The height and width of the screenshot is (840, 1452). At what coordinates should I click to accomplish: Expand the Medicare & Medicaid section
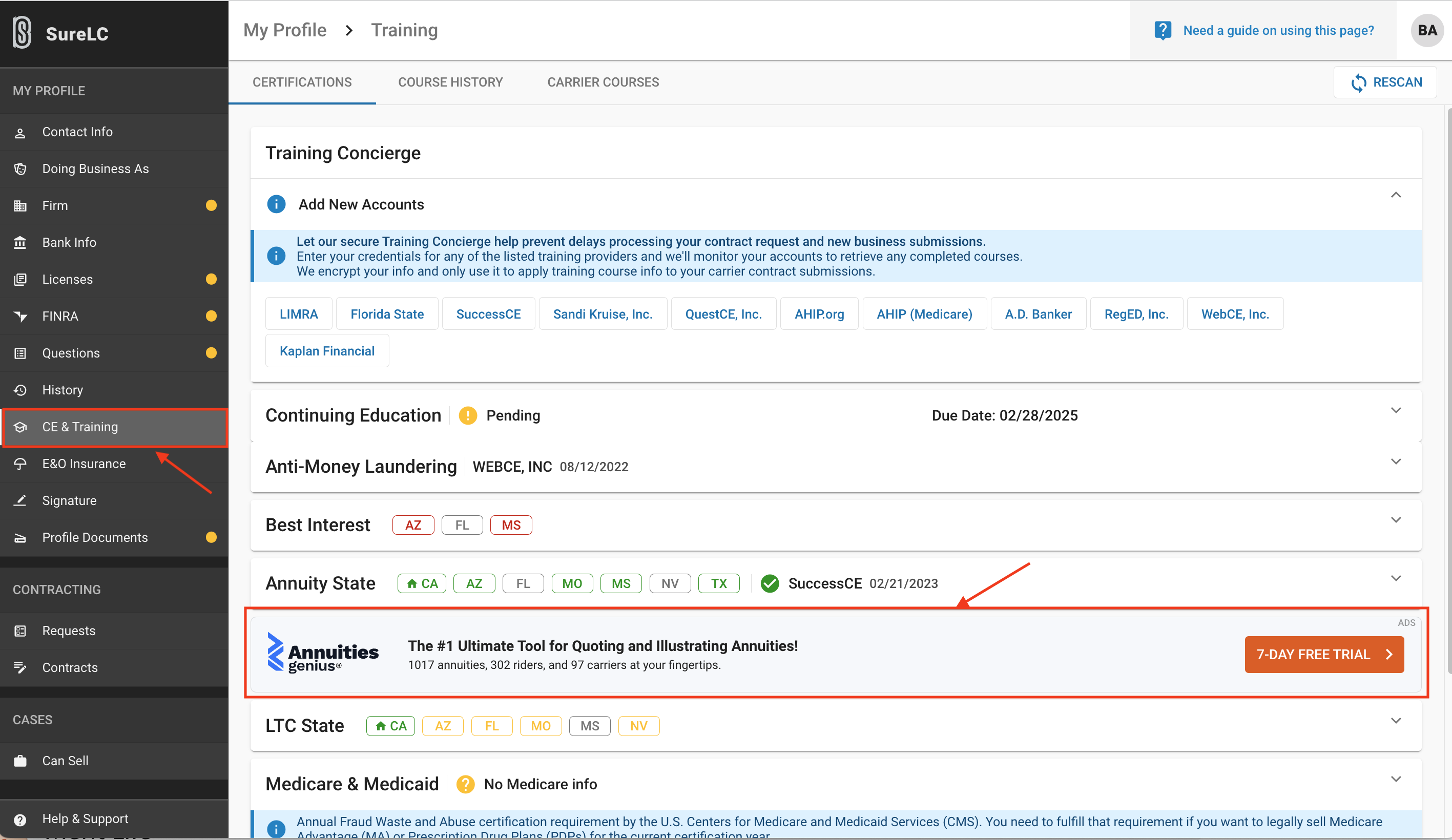pyautogui.click(x=1396, y=780)
